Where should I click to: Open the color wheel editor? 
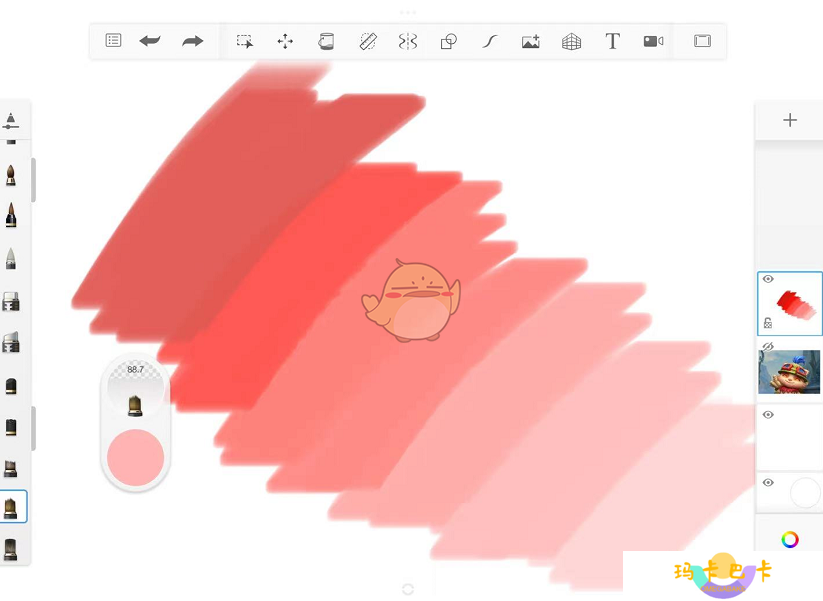790,539
